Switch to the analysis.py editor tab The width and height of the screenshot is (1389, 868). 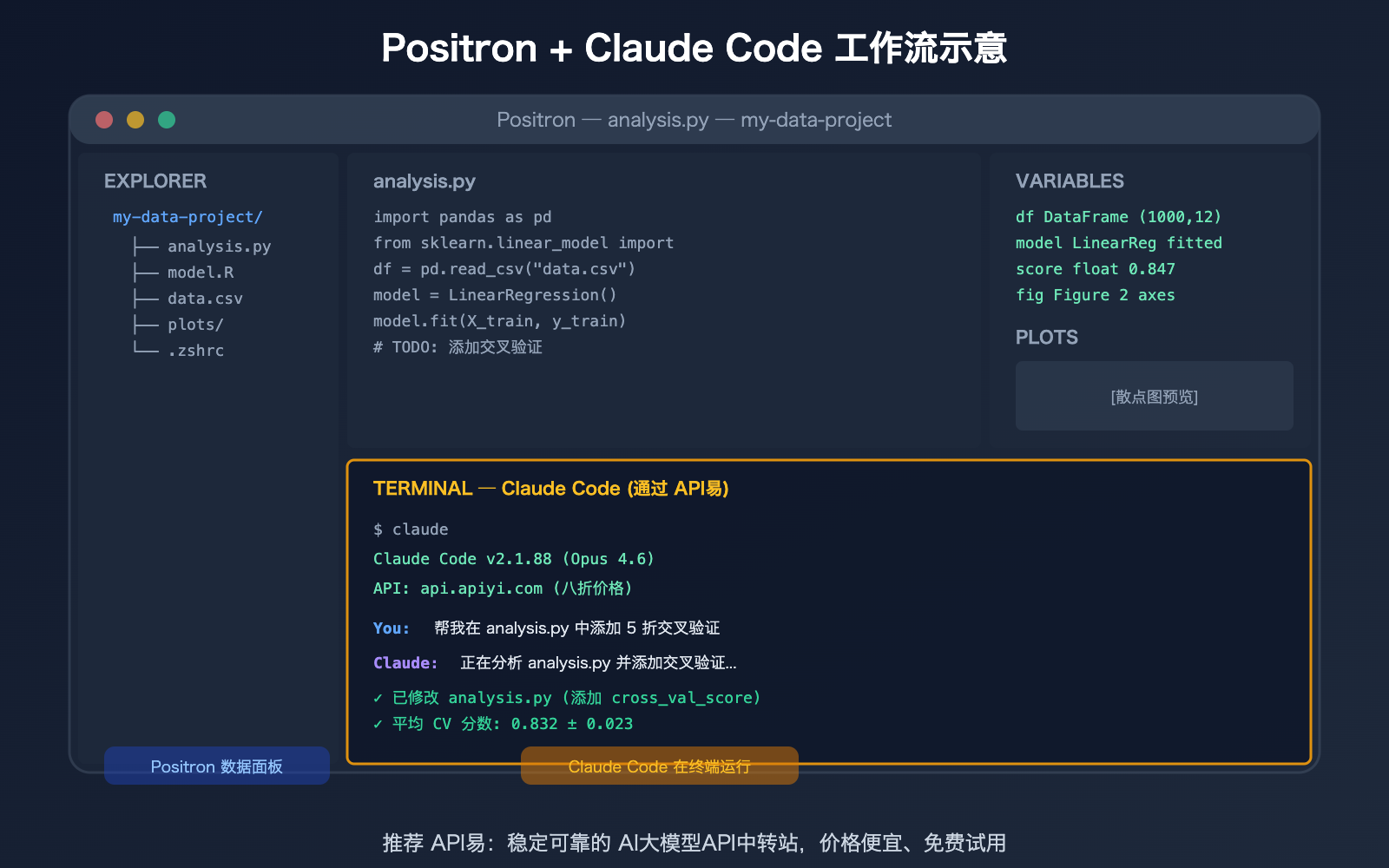click(x=424, y=181)
